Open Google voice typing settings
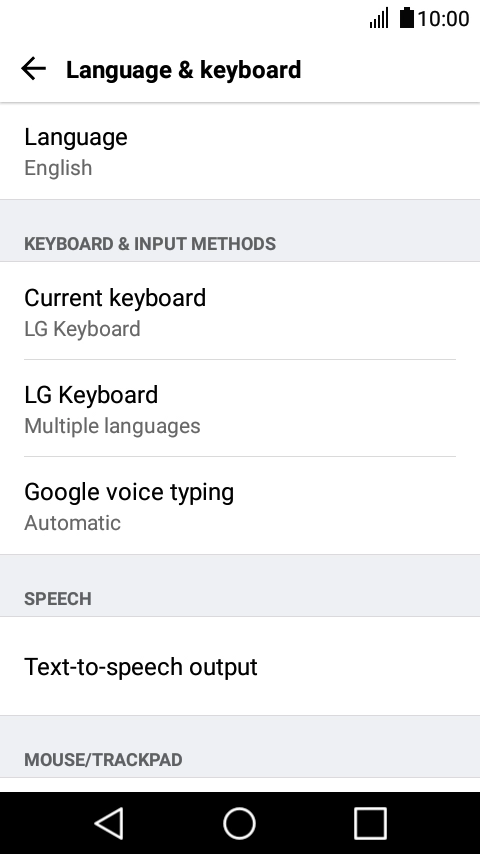This screenshot has width=480, height=854. click(240, 505)
